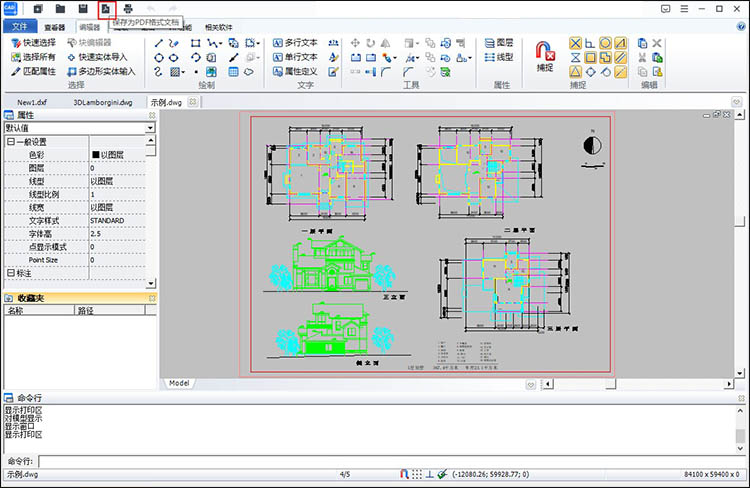This screenshot has height=488, width=750.
Task: Toggle the grid dots icon in status bar
Action: (417, 474)
